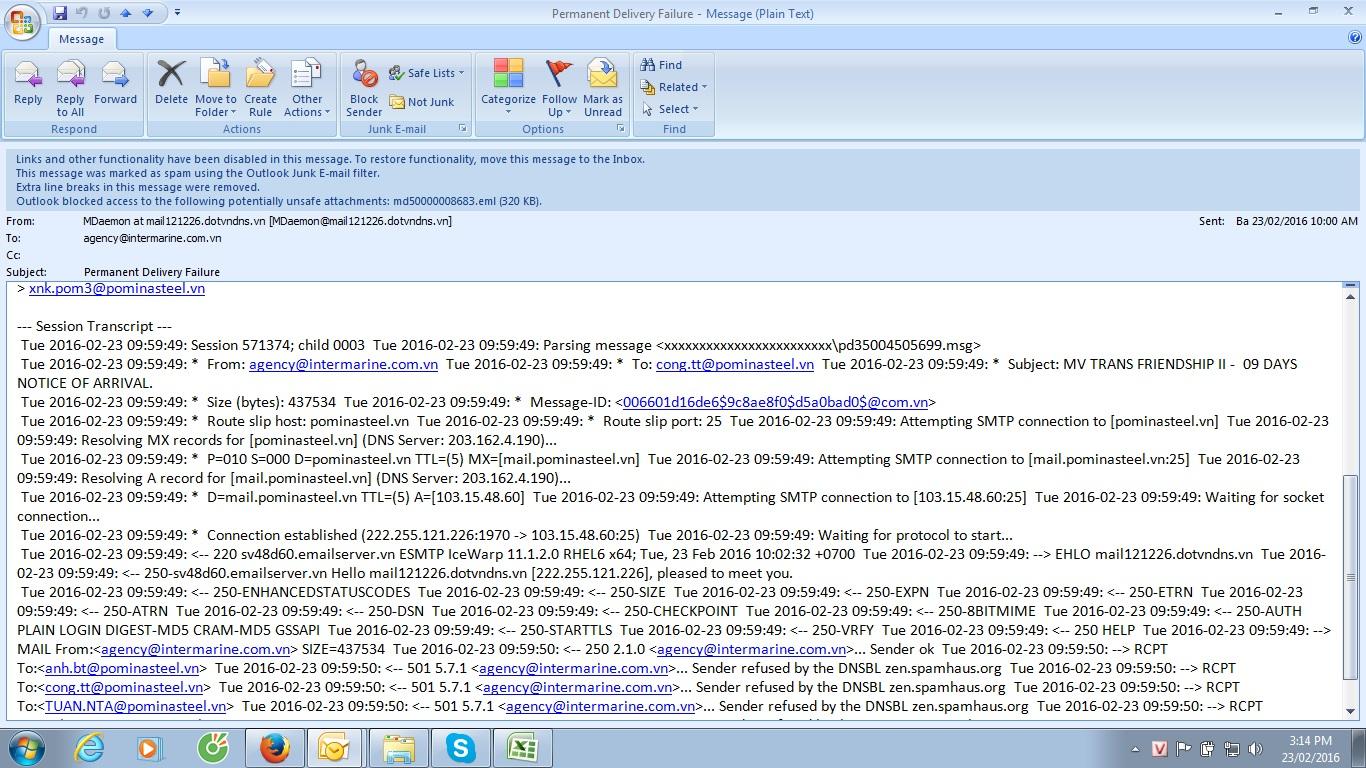This screenshot has height=768, width=1366.
Task: Open the Action Center flag tray icon
Action: coord(1183,749)
